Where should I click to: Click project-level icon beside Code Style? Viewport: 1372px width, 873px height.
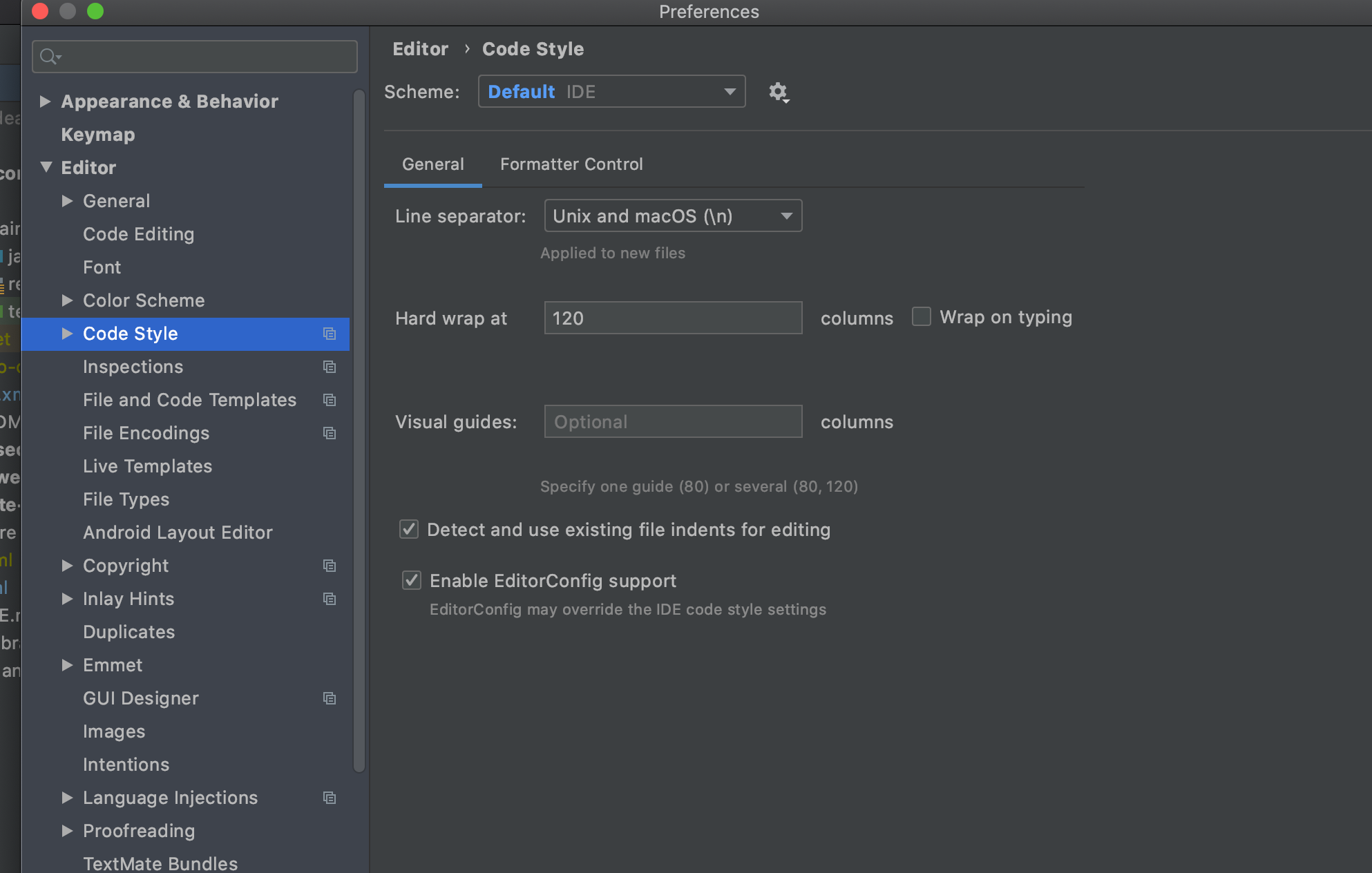click(330, 334)
